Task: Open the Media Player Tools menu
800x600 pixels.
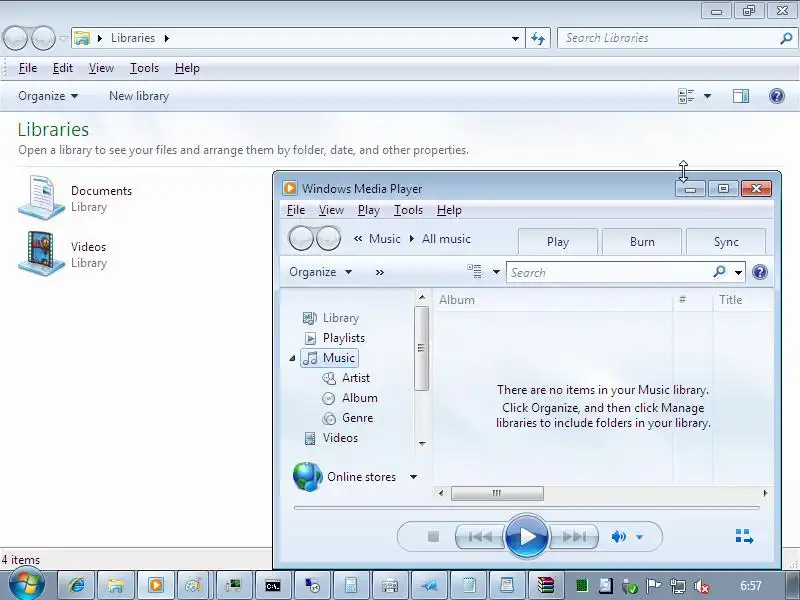Action: click(408, 210)
